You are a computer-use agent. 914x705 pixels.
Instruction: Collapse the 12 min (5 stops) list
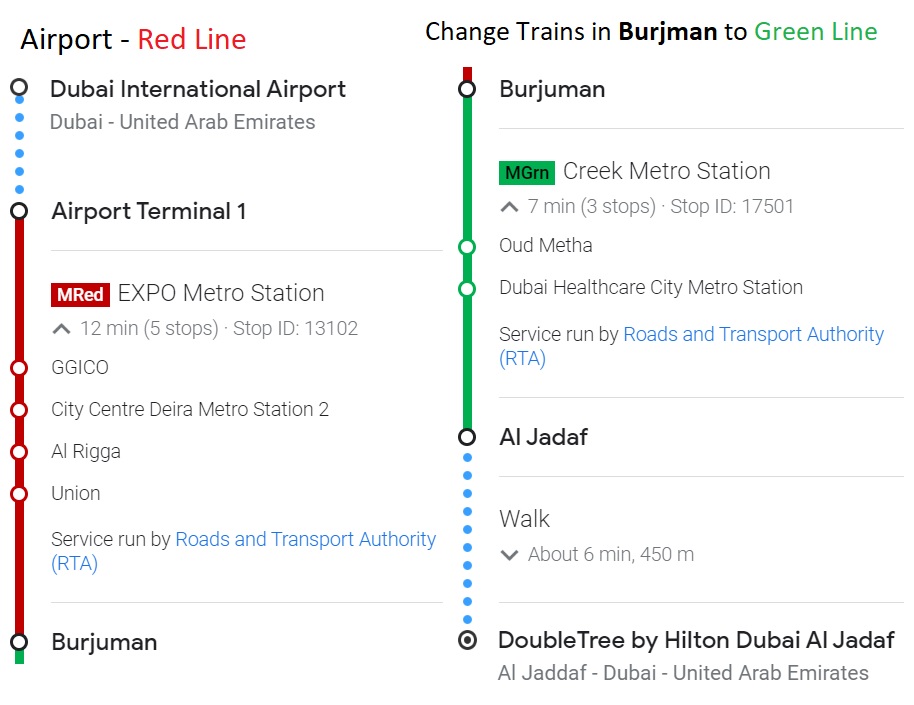click(61, 329)
